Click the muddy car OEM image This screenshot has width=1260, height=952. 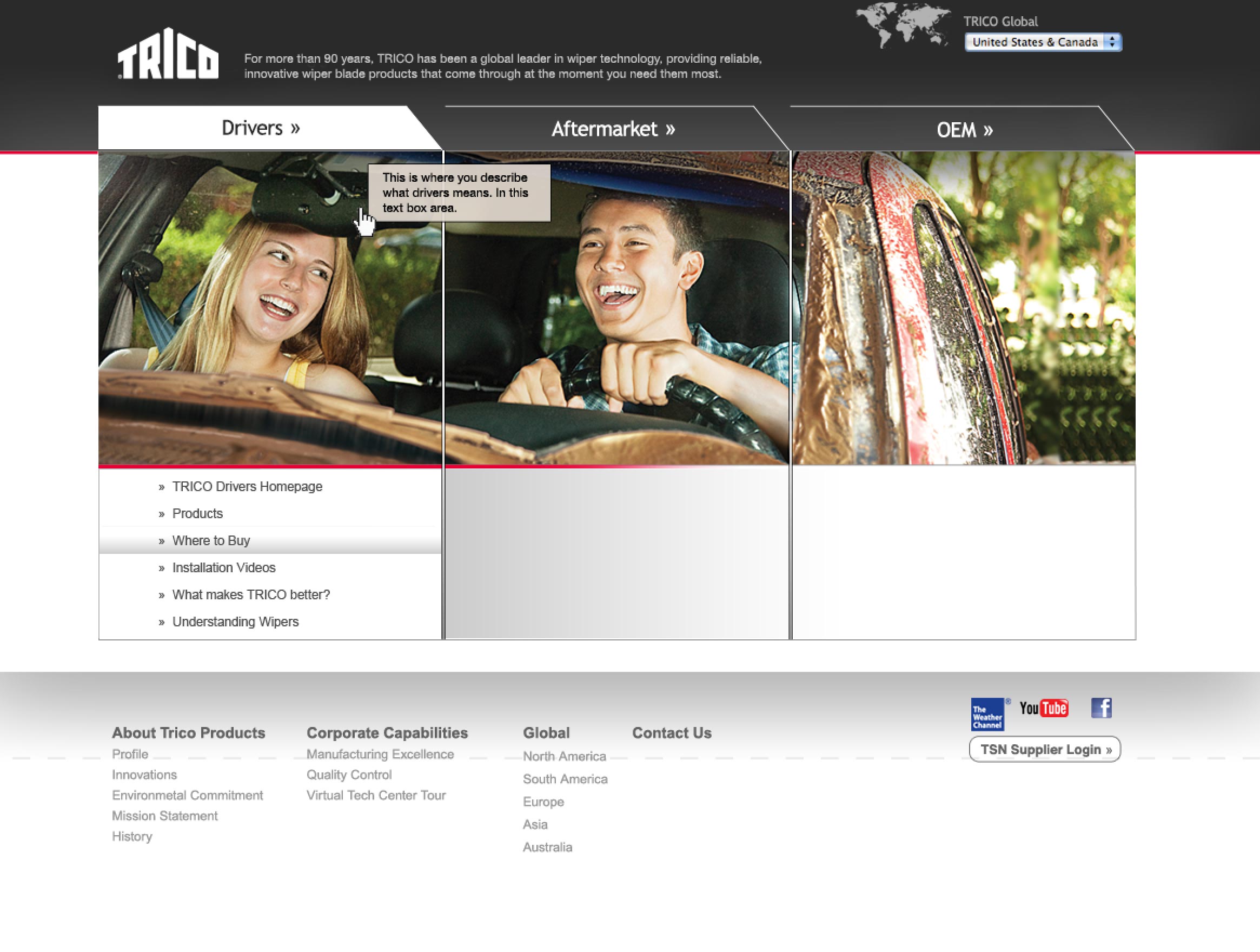pos(963,308)
